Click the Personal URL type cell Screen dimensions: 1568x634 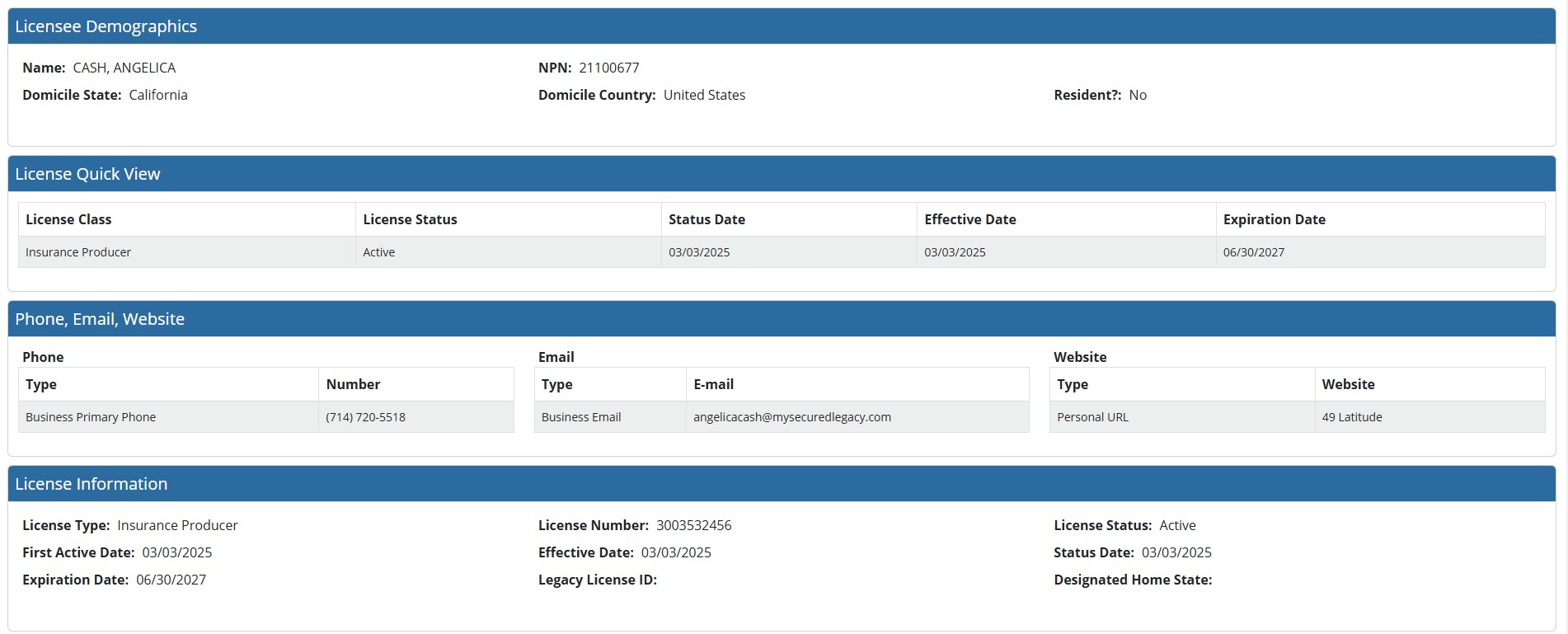click(1092, 417)
